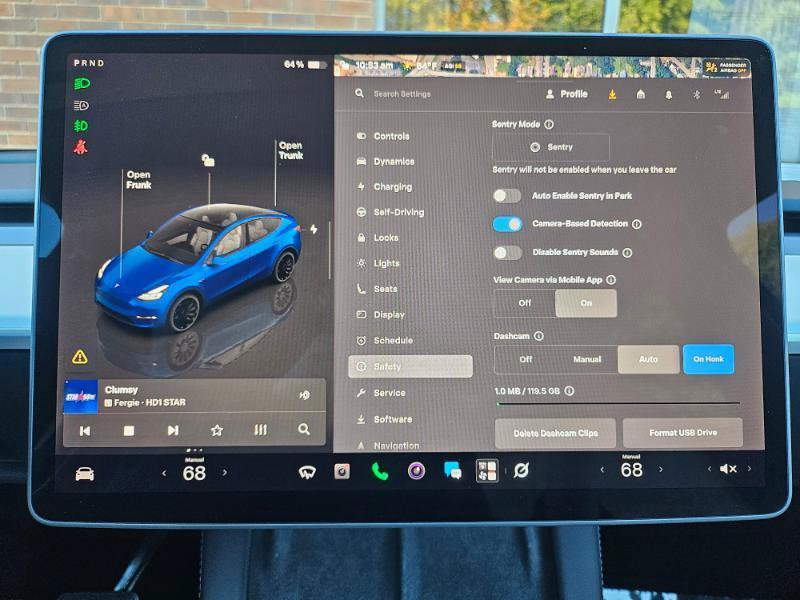Lower passenger temperature with left chevron
Viewport: 800px width, 600px height.
point(603,469)
